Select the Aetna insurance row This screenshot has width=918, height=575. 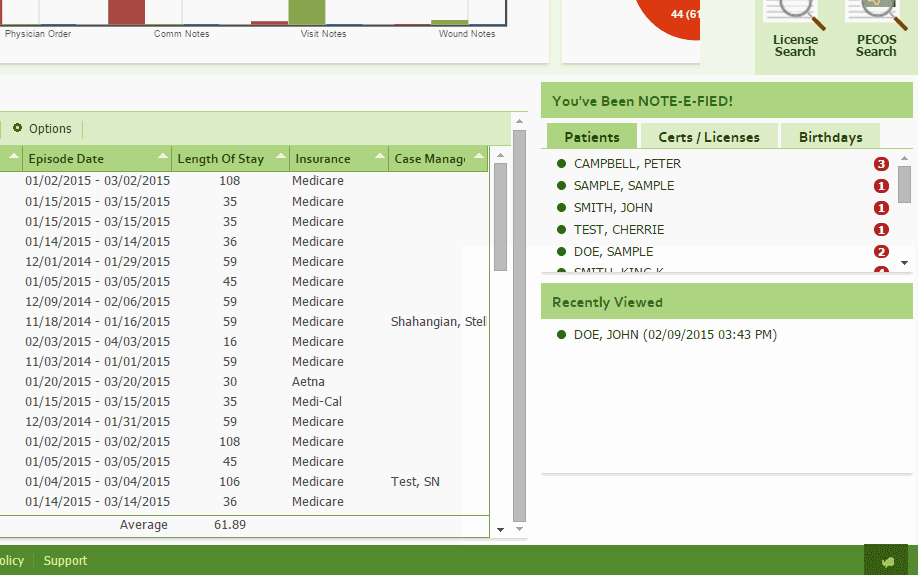pos(308,382)
